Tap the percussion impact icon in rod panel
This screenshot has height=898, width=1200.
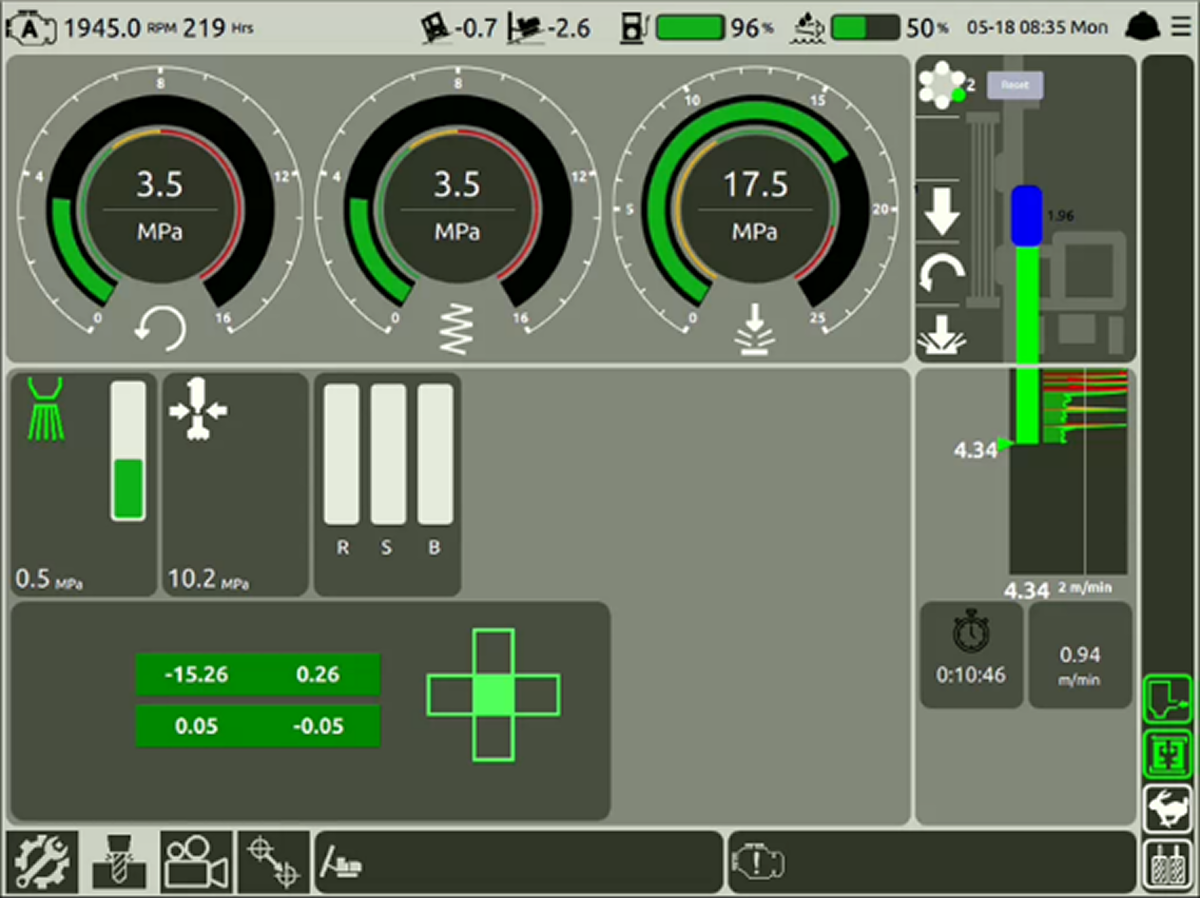(x=941, y=334)
